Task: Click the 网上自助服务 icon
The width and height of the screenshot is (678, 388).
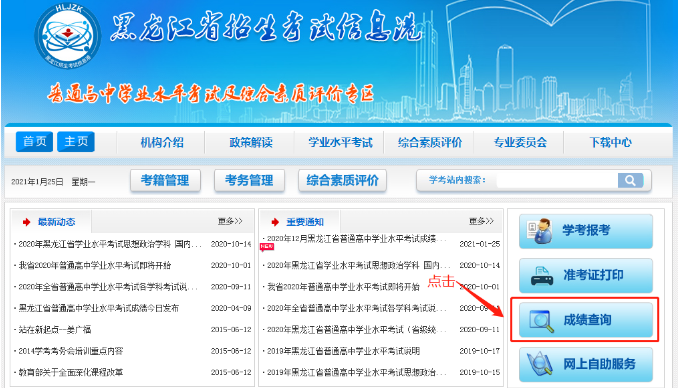Action: pos(540,364)
